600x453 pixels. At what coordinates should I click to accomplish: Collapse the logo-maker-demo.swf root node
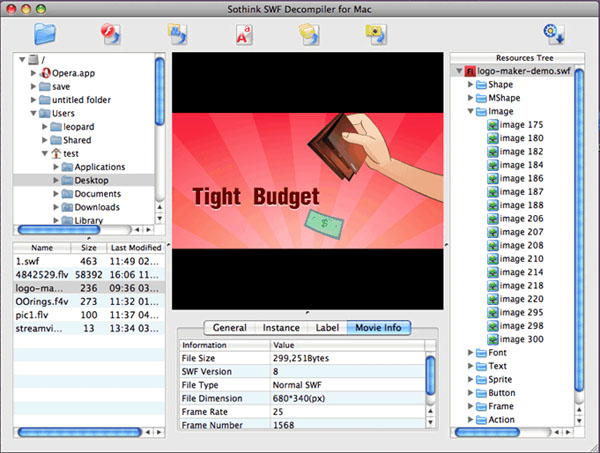[x=459, y=71]
